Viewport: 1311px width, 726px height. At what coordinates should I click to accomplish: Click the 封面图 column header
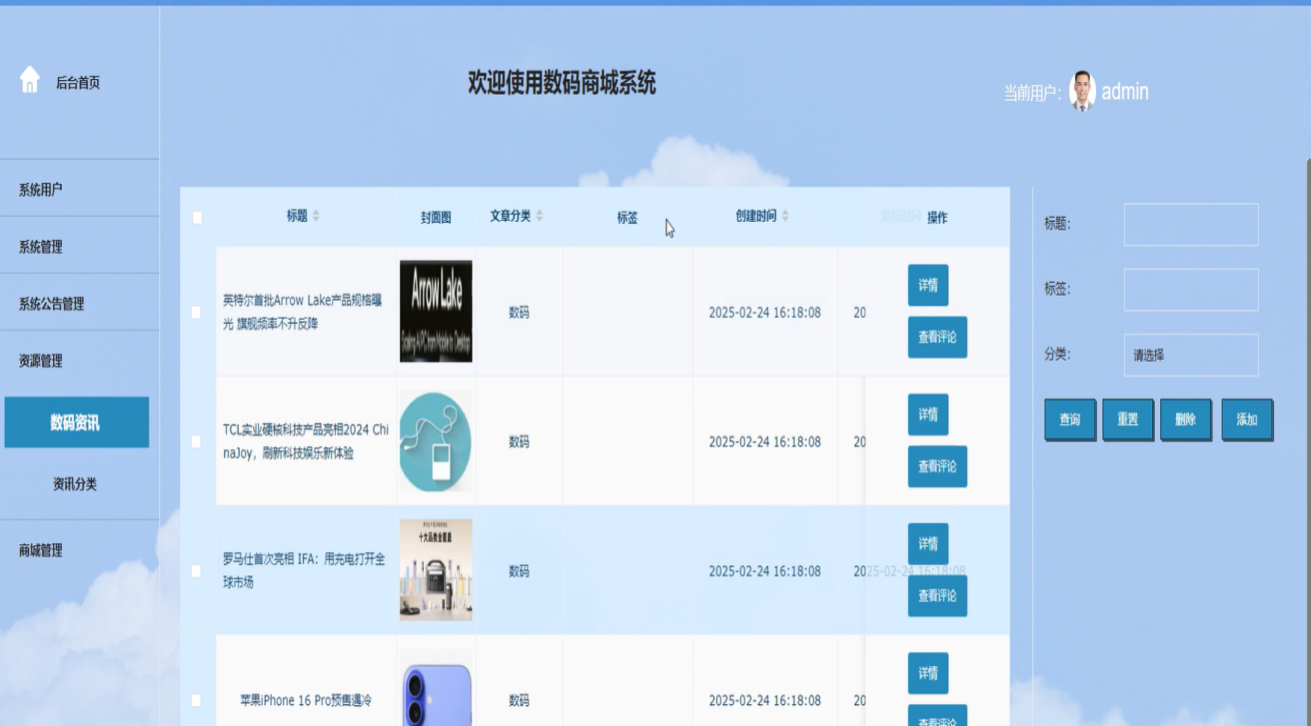[x=436, y=218]
